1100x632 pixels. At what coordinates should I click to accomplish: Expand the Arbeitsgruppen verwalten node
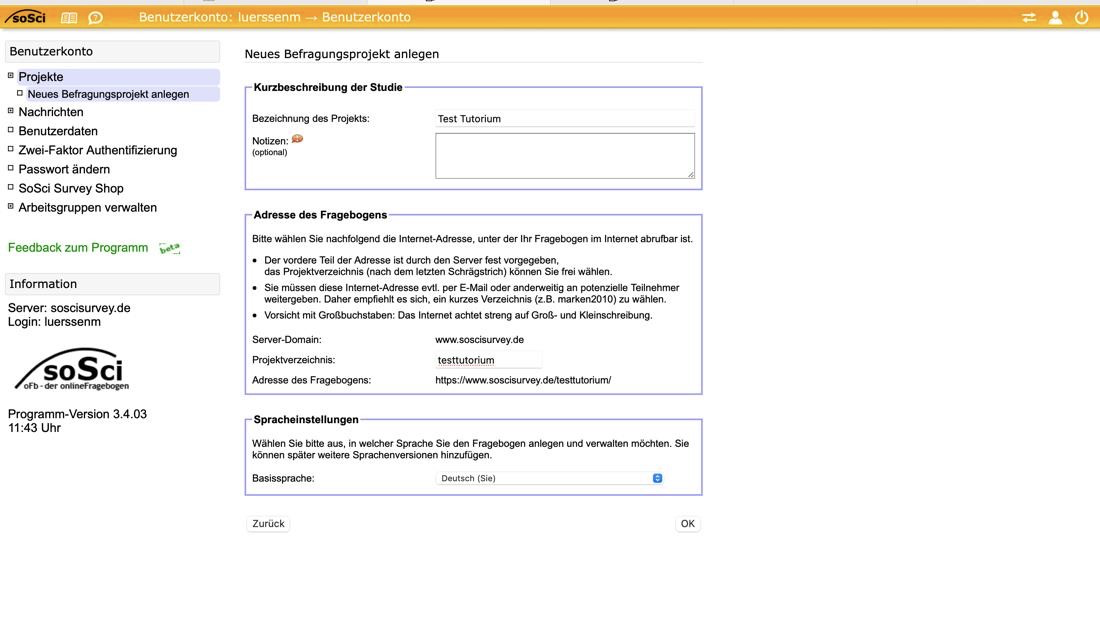pyautogui.click(x=11, y=206)
